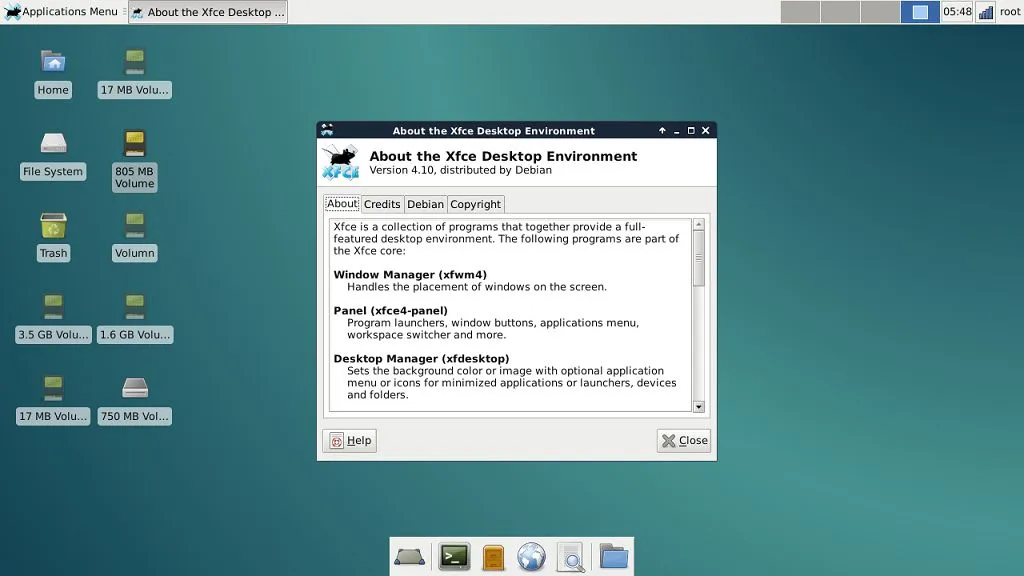Viewport: 1024px width, 576px height.
Task: Launch the Web Browser globe icon
Action: tap(531, 556)
